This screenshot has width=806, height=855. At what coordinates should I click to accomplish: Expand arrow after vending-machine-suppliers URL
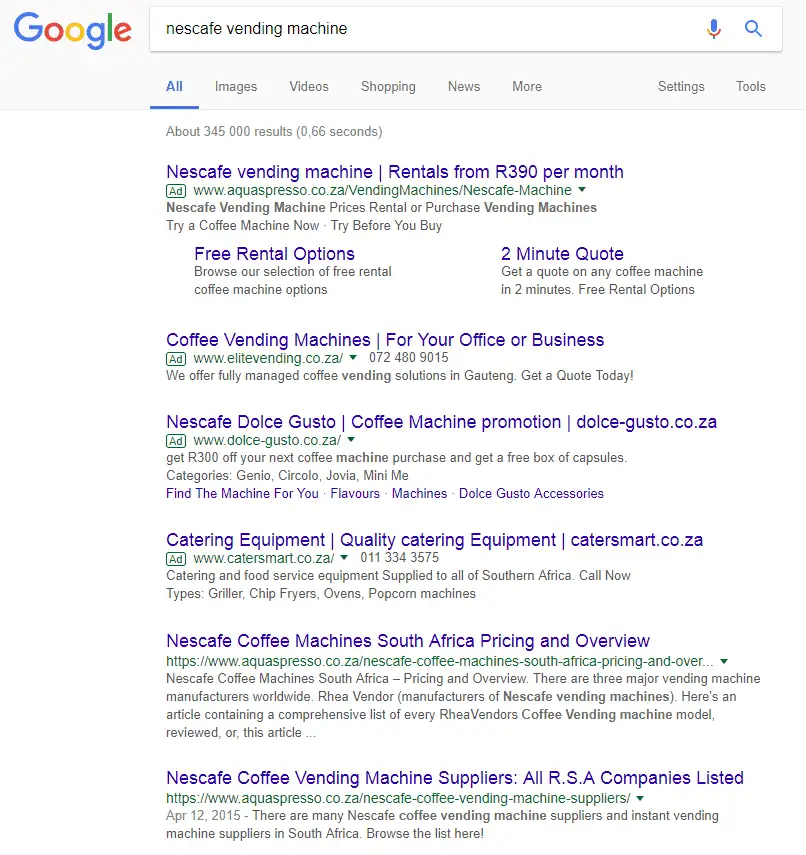[x=640, y=798]
